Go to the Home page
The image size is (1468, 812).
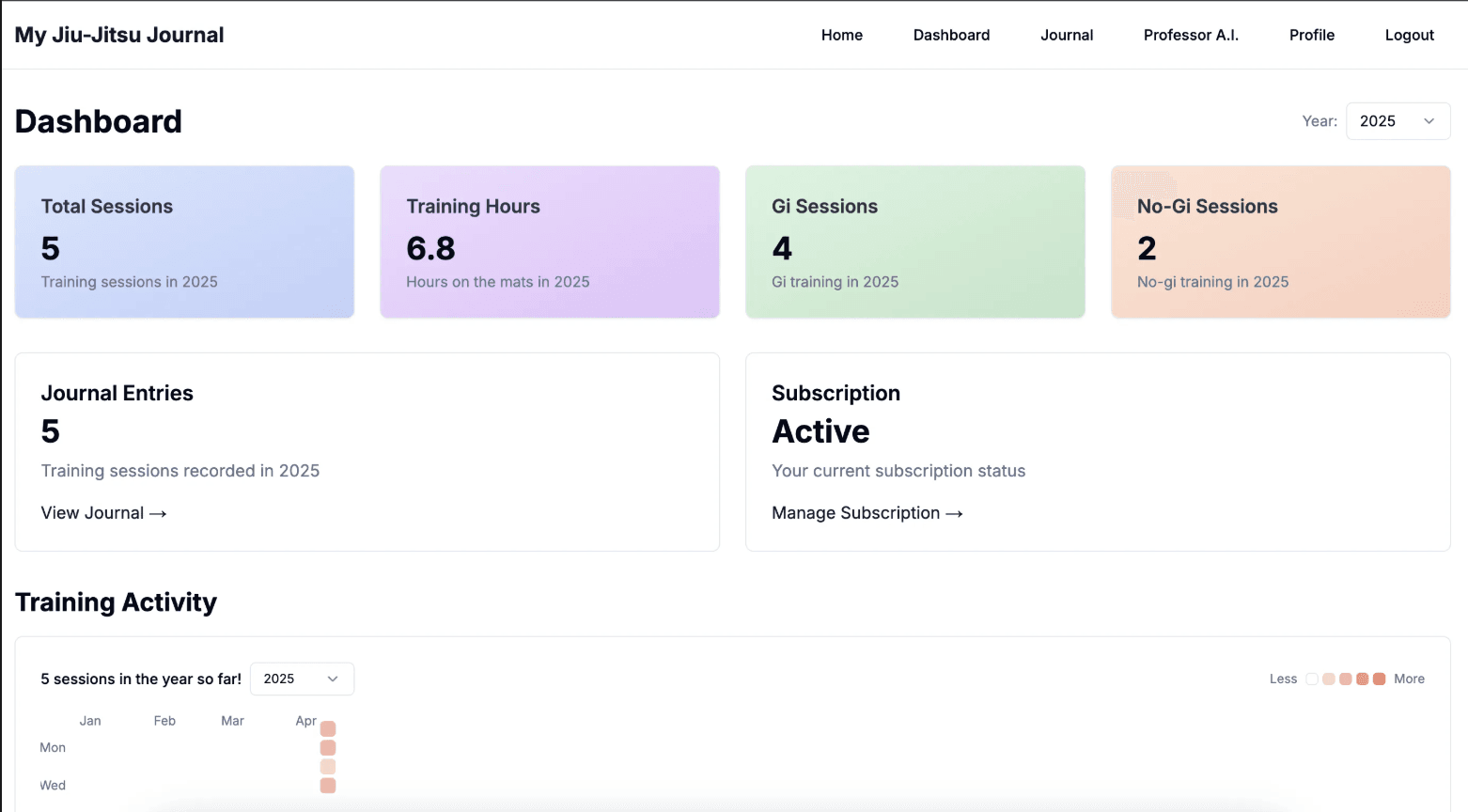(841, 35)
